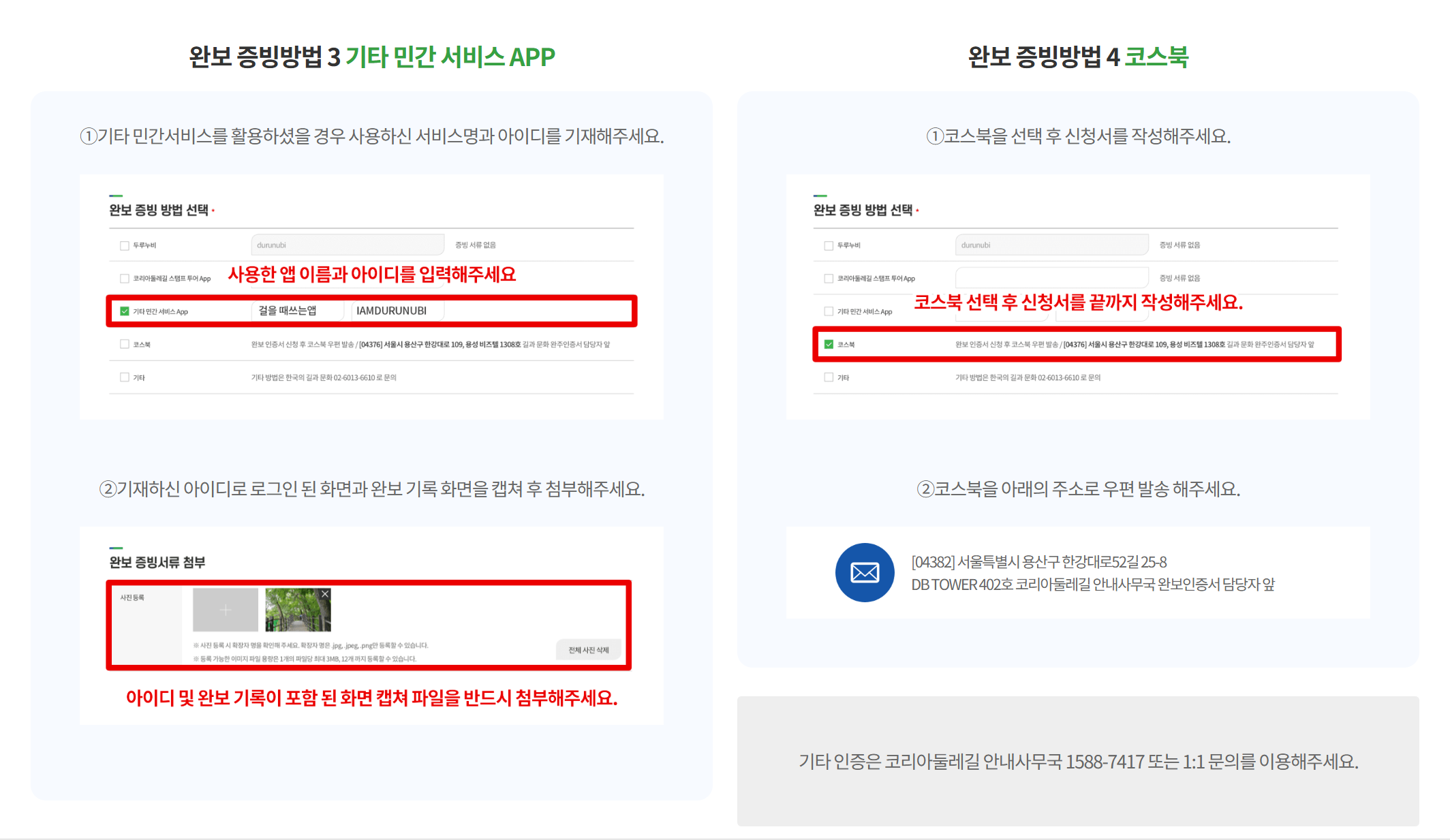Tick the 두루누비 checkbox in method 3 form

coord(125,245)
